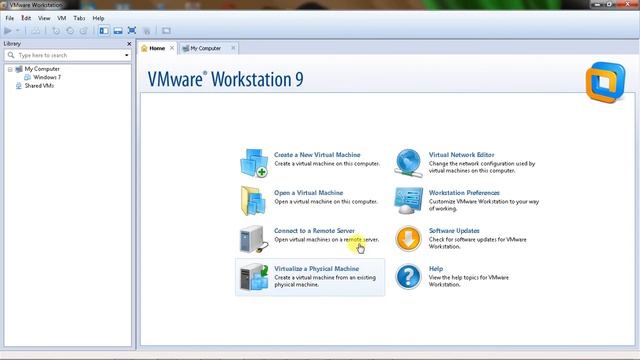Image resolution: width=640 pixels, height=360 pixels.
Task: Open the VM menu
Action: [62, 18]
